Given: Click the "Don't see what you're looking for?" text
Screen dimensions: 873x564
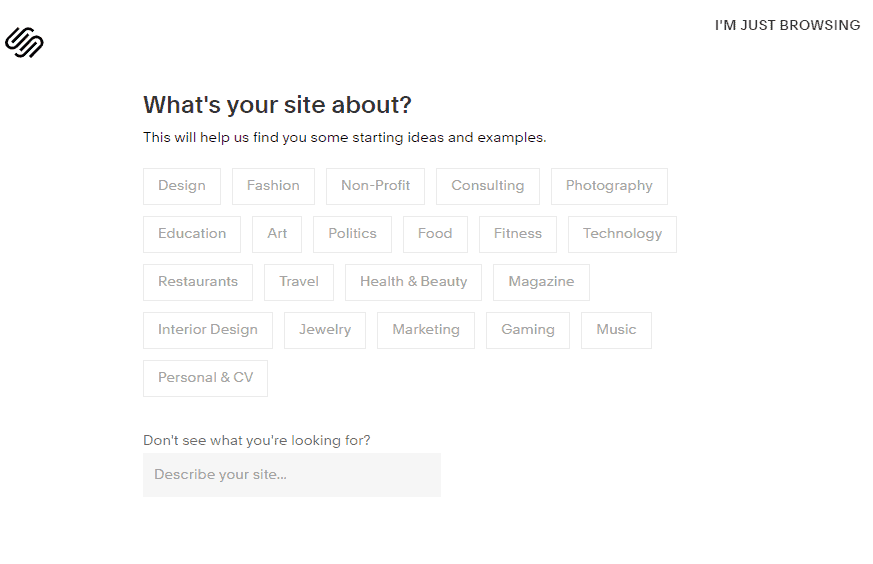Looking at the screenshot, I should 257,440.
